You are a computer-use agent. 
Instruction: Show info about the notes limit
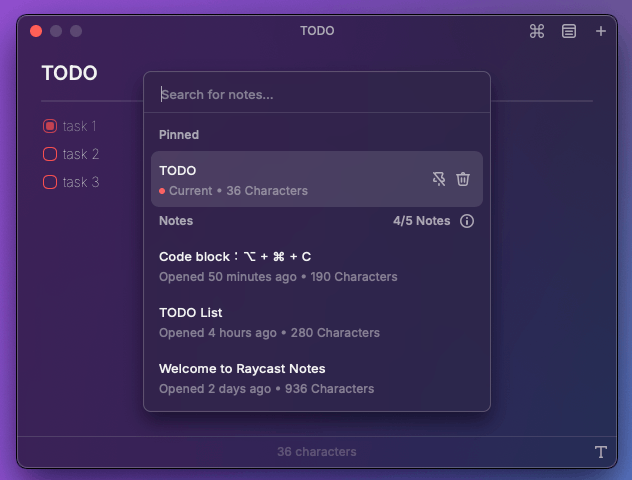click(467, 221)
